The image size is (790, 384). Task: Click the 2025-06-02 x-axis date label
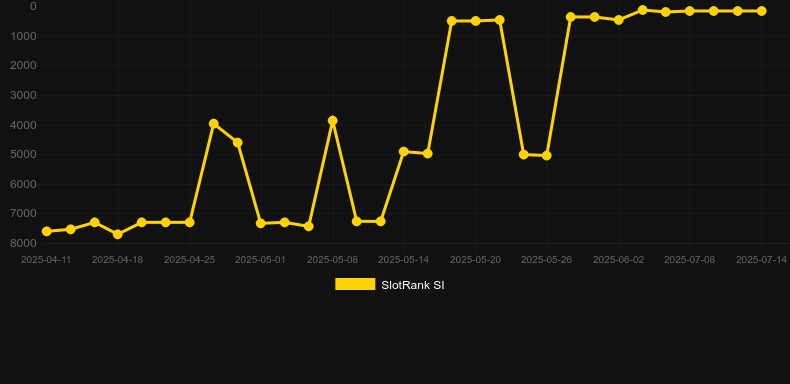618,260
